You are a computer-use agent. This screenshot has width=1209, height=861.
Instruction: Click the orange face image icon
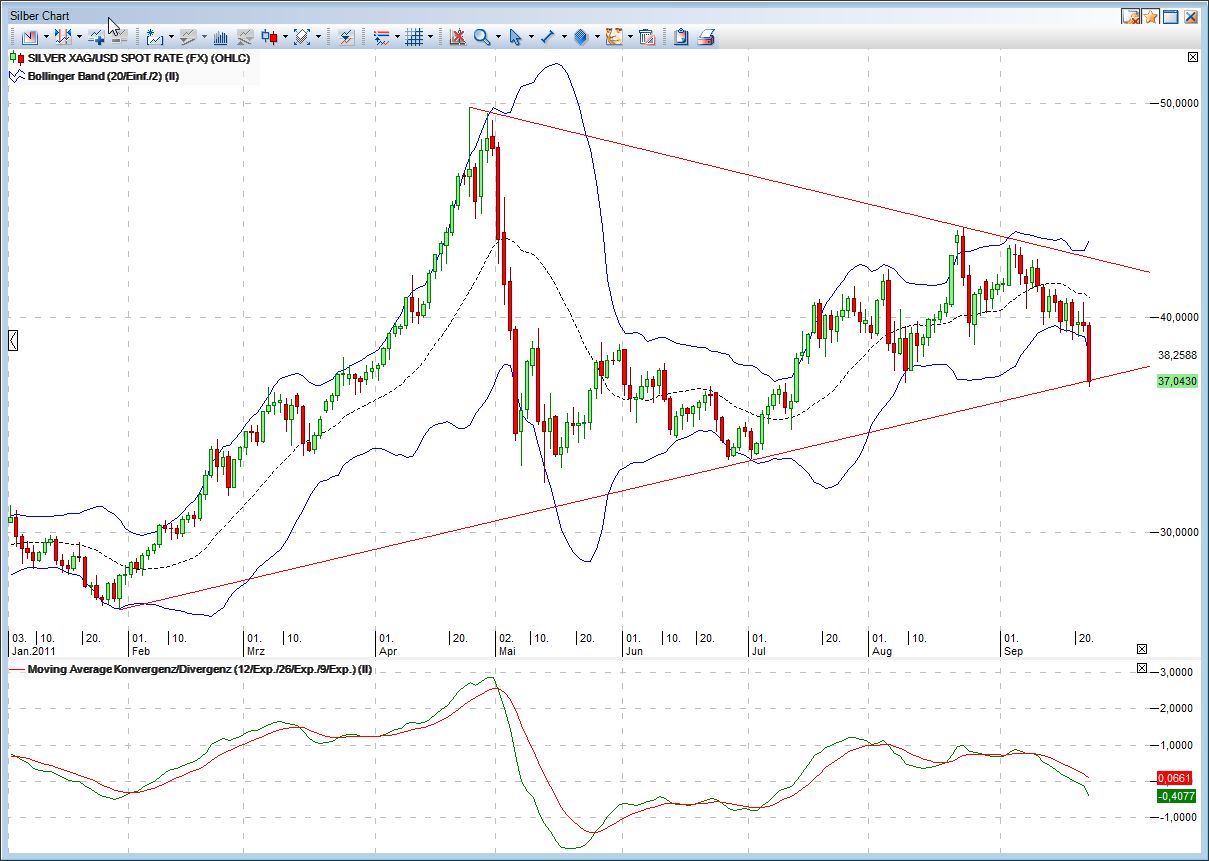point(614,37)
